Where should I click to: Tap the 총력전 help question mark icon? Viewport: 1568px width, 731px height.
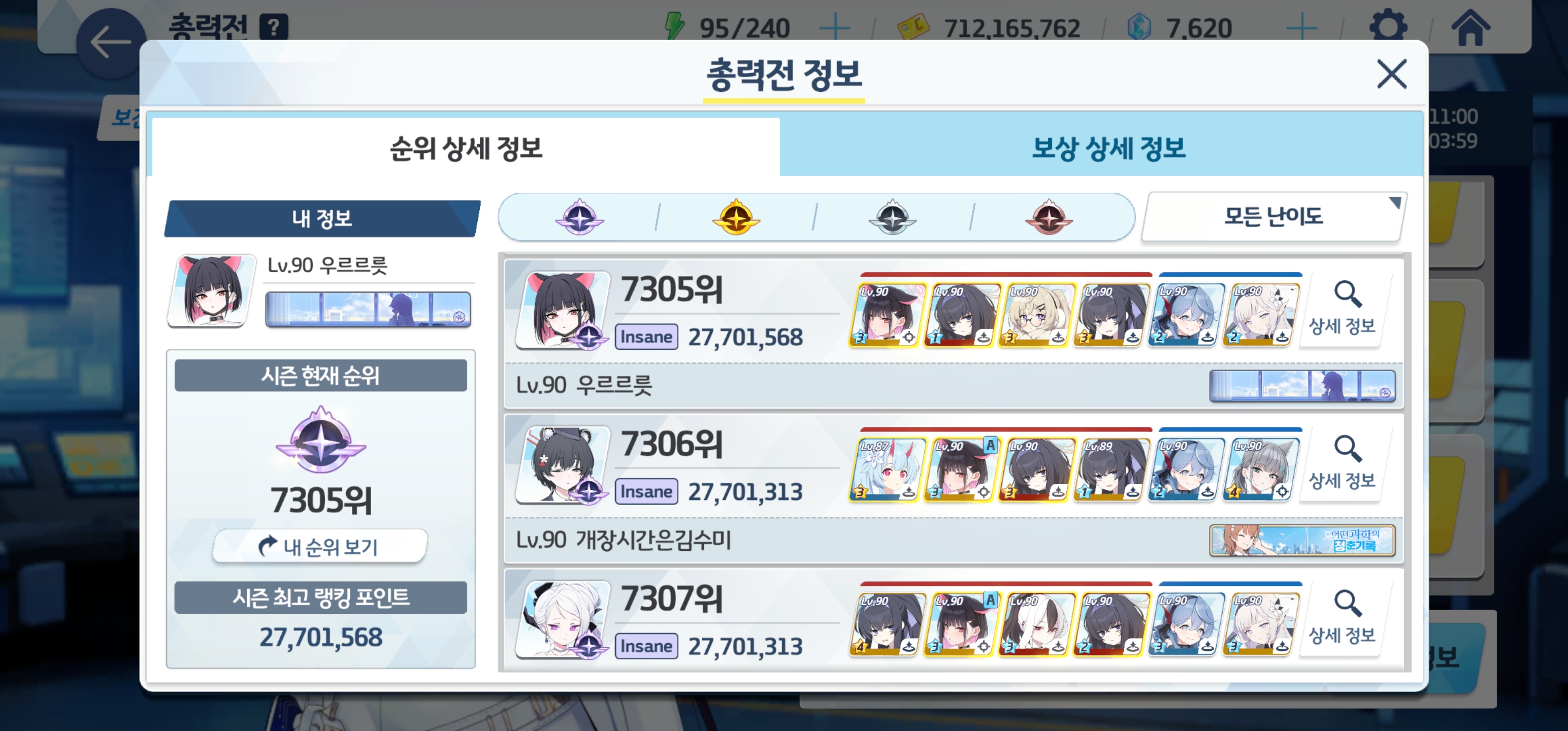click(274, 27)
